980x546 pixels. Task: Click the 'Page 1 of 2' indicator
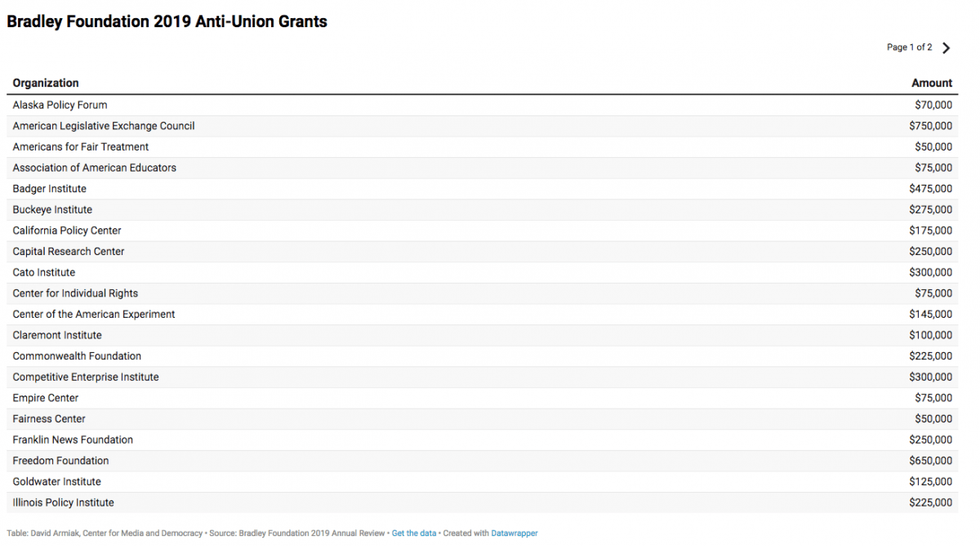point(909,48)
